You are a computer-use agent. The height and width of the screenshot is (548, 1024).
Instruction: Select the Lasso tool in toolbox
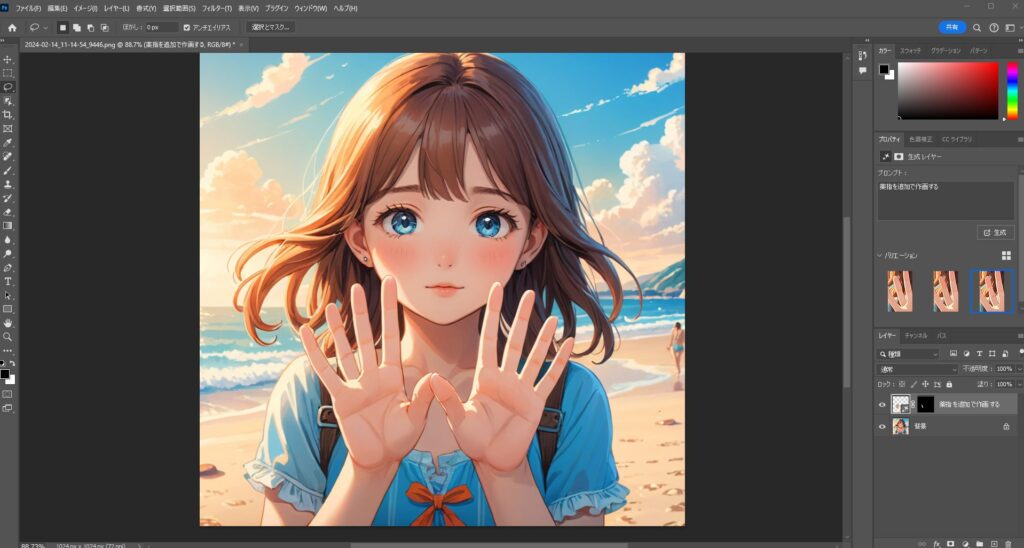pyautogui.click(x=8, y=87)
